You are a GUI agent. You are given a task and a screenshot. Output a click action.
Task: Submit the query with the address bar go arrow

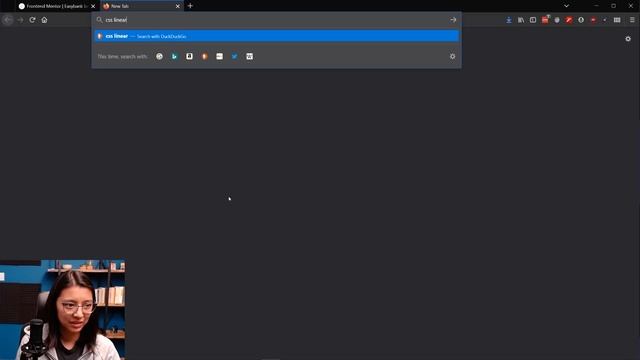point(453,20)
